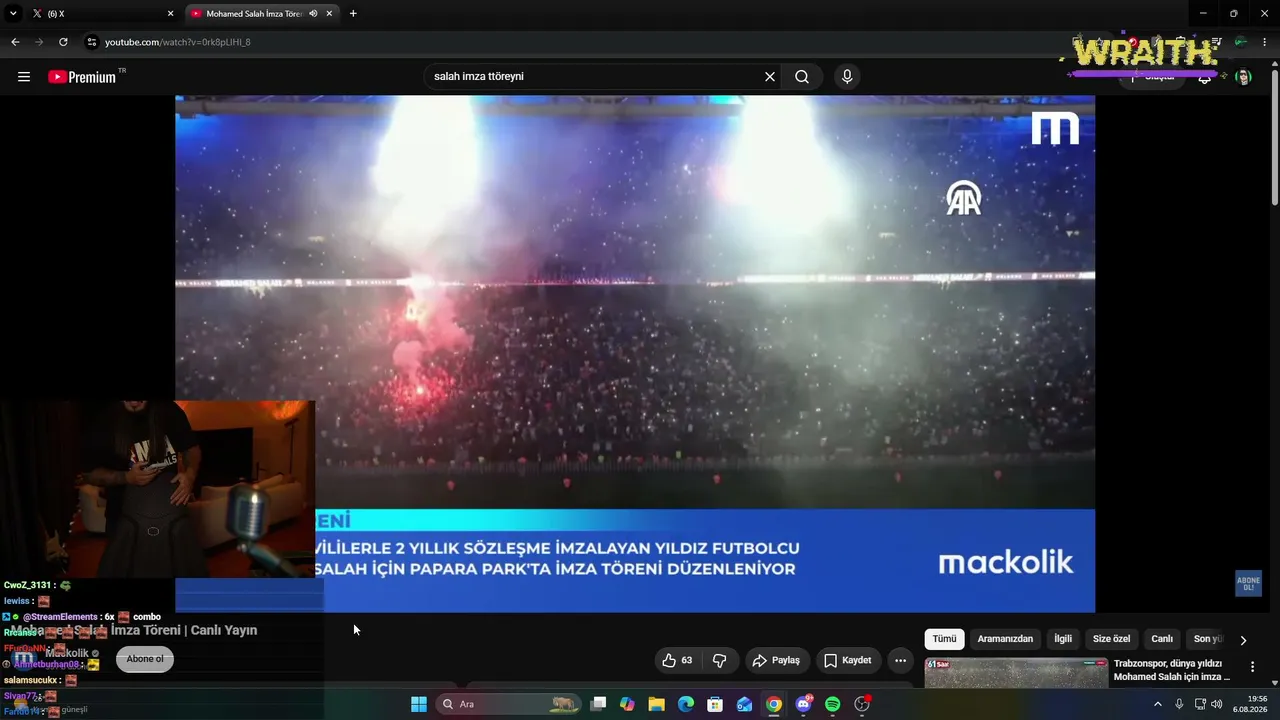Image resolution: width=1280 pixels, height=720 pixels.
Task: Open OBS Studio from the taskbar
Action: (x=862, y=704)
